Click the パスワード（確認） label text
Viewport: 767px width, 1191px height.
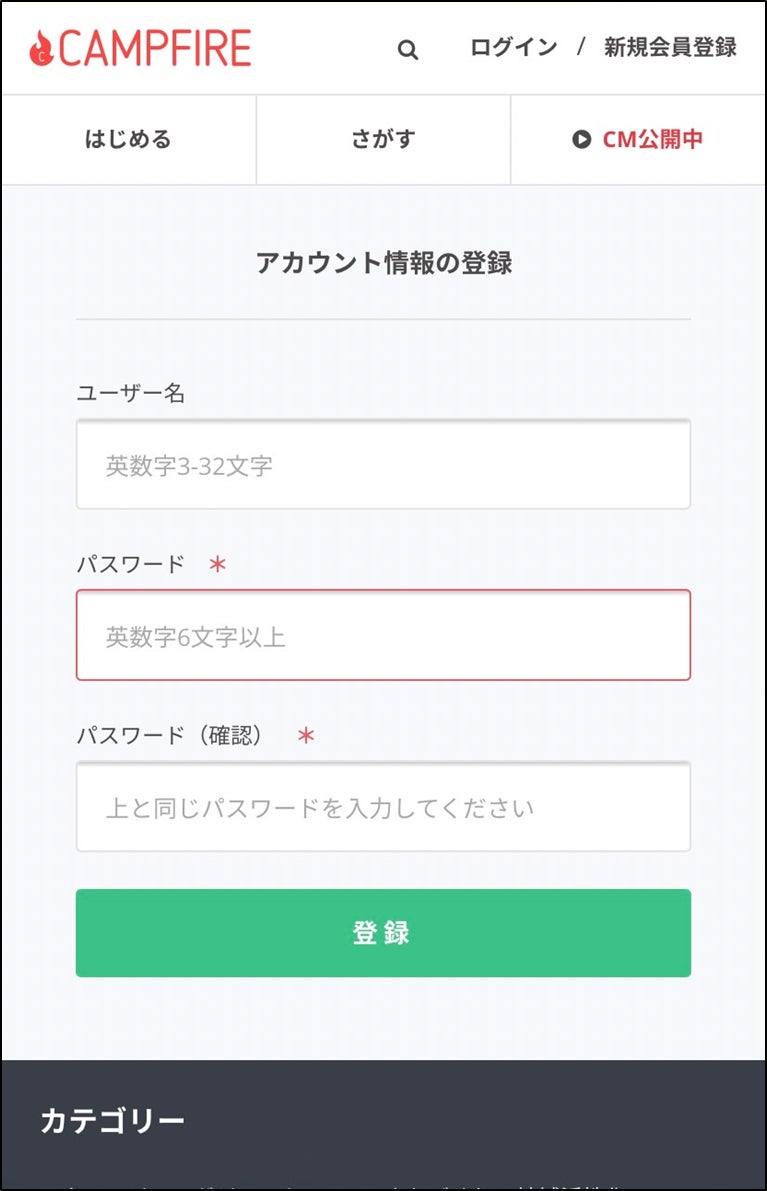click(x=173, y=736)
